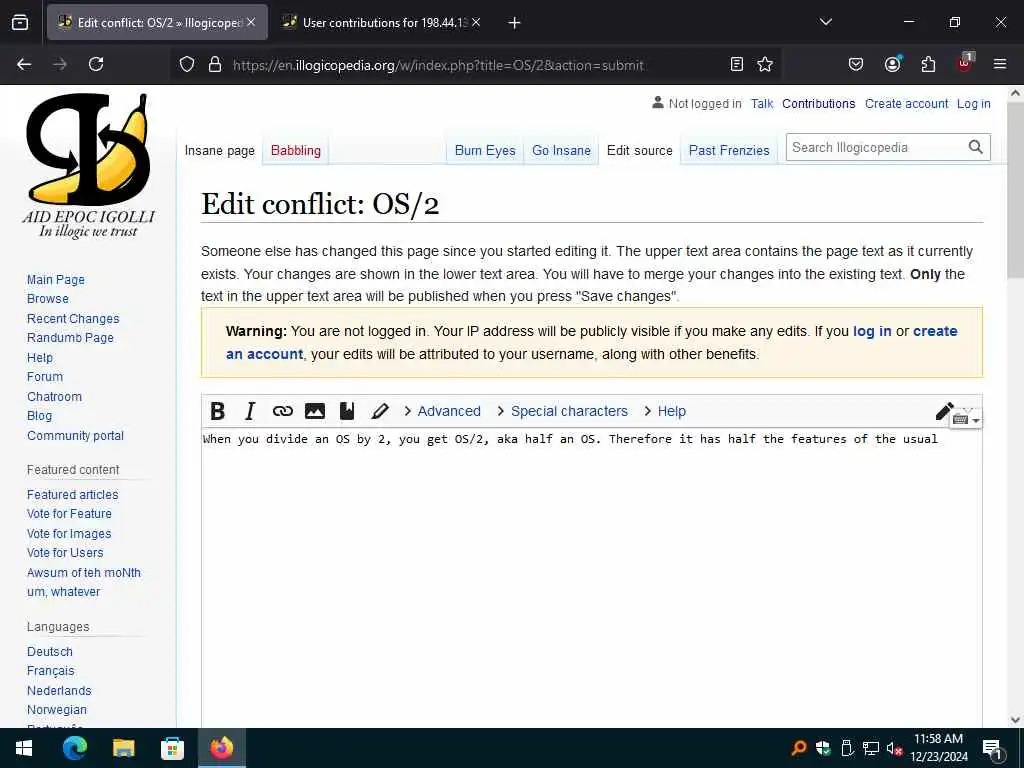Open the Contributions link
The height and width of the screenshot is (768, 1024).
point(818,103)
